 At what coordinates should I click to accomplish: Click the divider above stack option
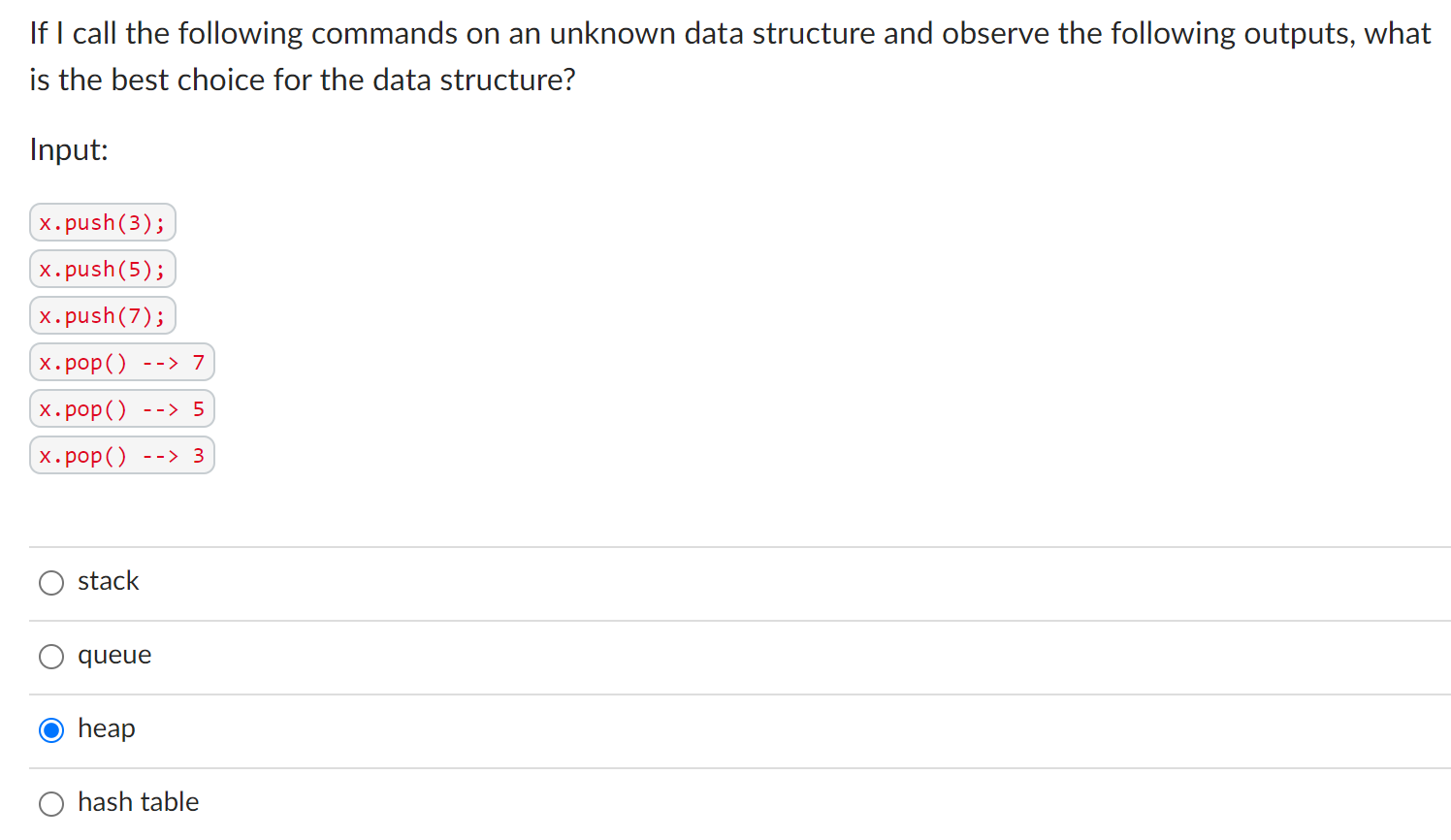(x=725, y=545)
